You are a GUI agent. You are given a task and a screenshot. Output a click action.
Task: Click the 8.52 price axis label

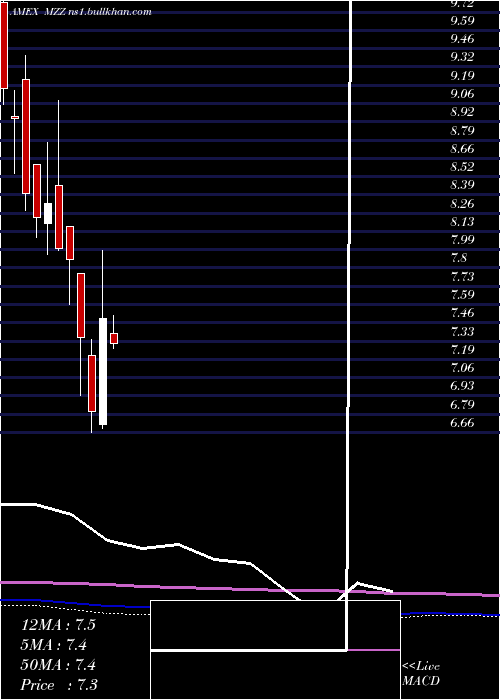pyautogui.click(x=462, y=167)
